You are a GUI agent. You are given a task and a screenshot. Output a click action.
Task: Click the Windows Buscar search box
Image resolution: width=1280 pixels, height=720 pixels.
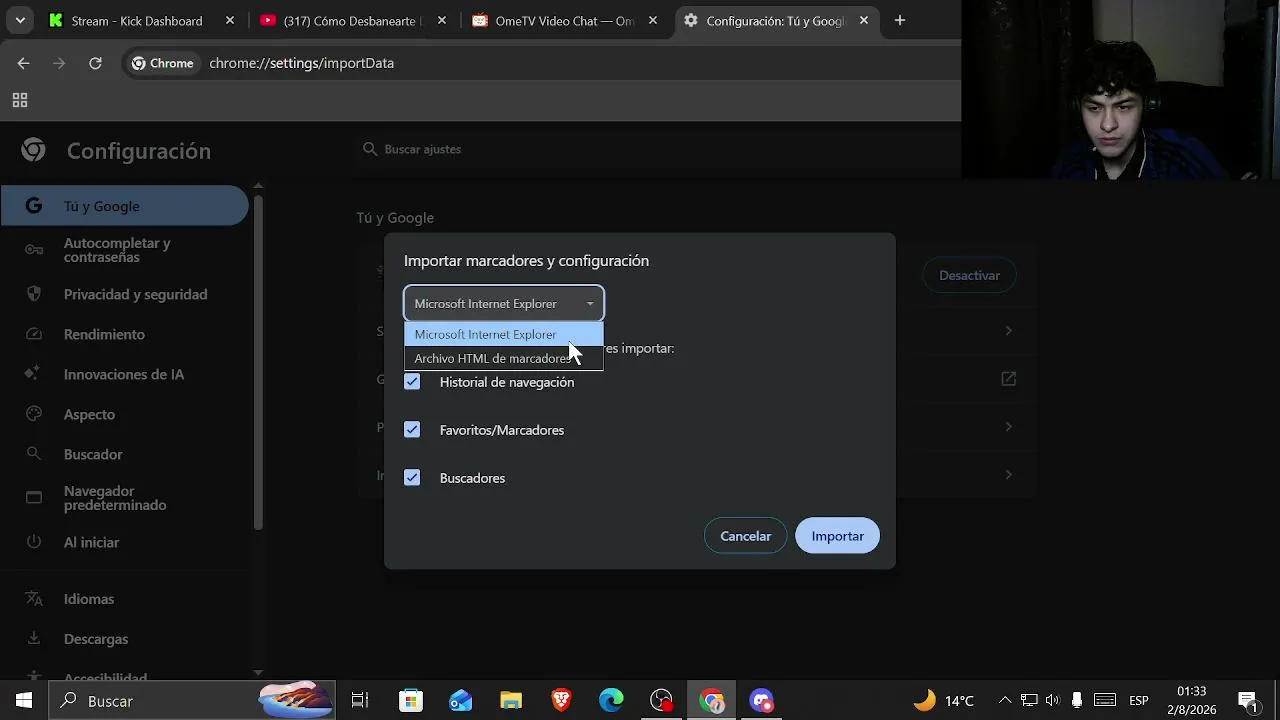click(x=192, y=700)
